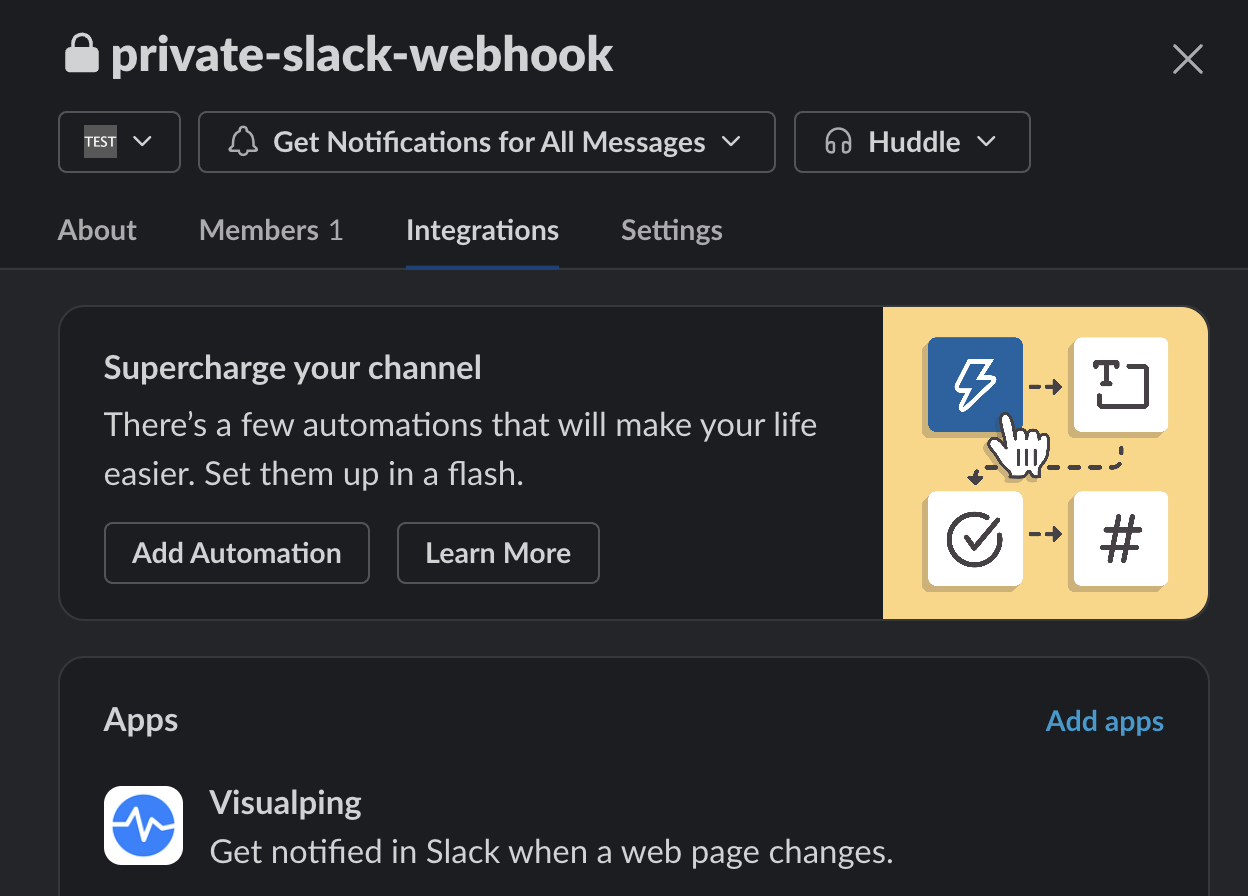Open the Settings tab

[672, 230]
